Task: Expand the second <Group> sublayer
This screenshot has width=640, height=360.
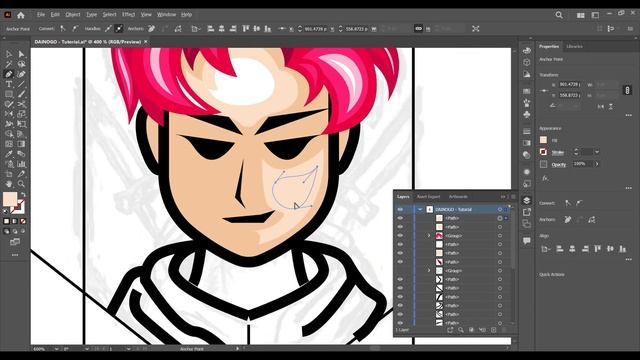Action: click(429, 271)
